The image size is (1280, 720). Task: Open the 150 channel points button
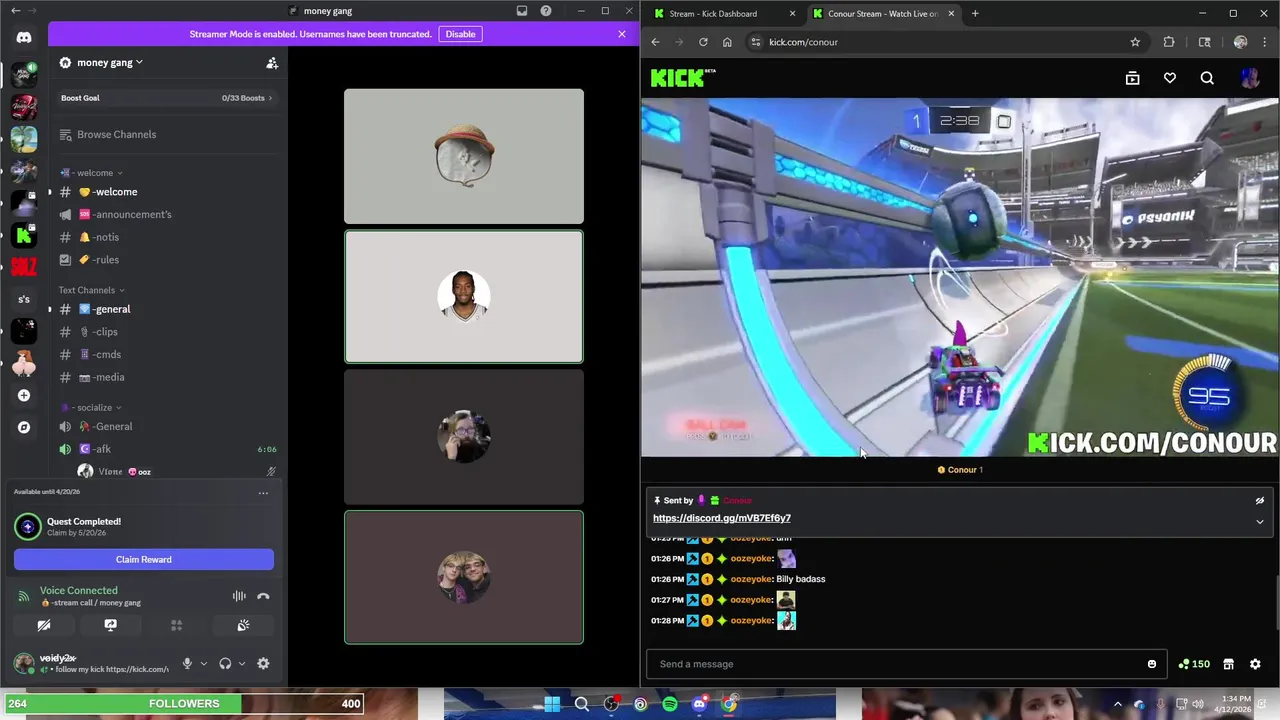(1194, 664)
